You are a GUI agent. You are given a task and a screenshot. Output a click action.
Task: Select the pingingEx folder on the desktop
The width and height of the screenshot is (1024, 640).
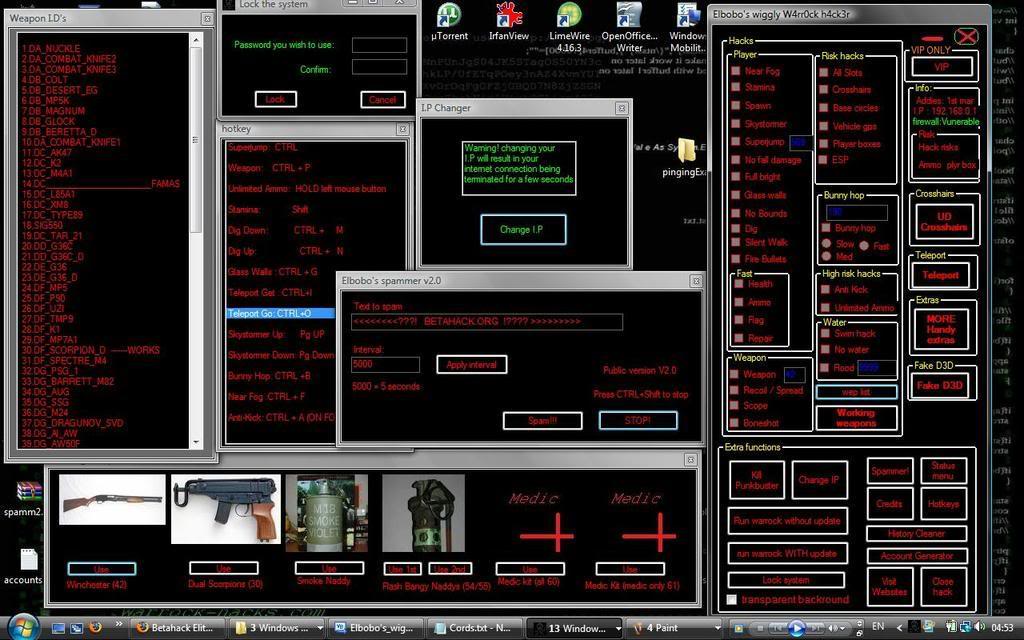pos(686,157)
